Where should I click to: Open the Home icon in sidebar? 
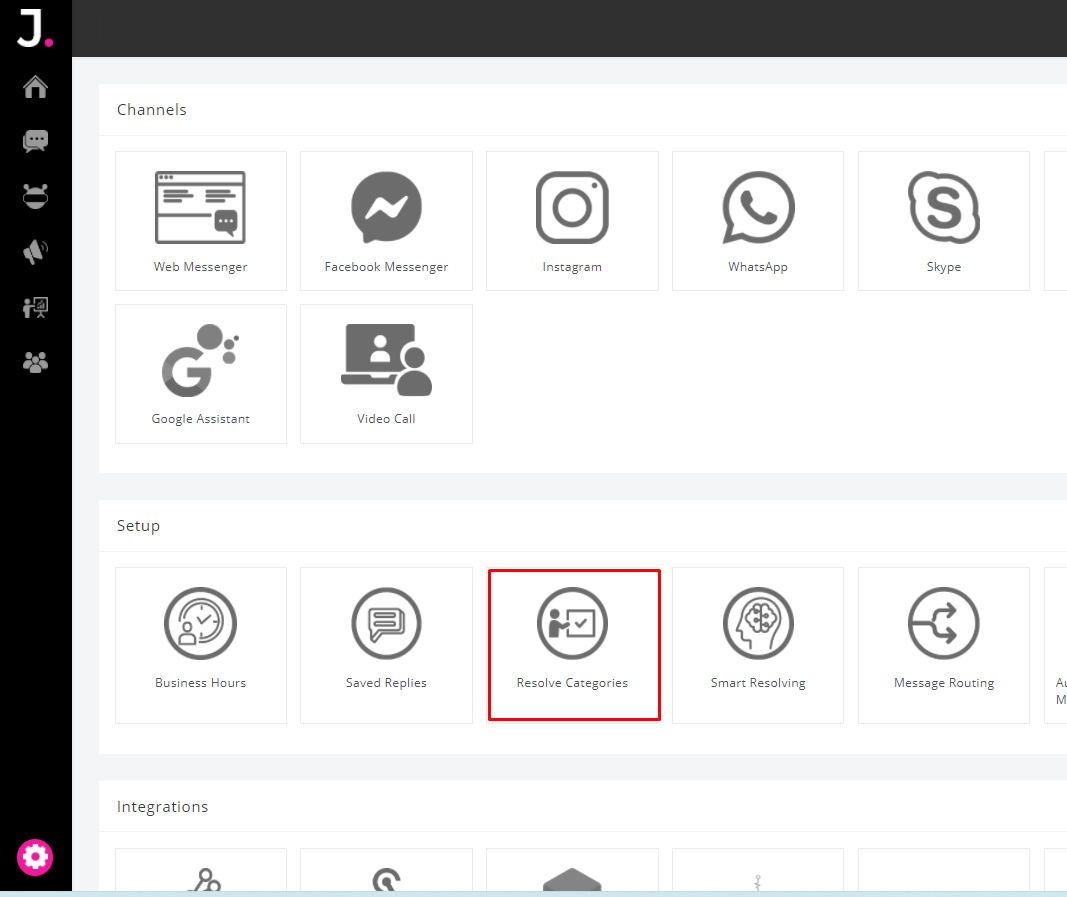coord(35,87)
